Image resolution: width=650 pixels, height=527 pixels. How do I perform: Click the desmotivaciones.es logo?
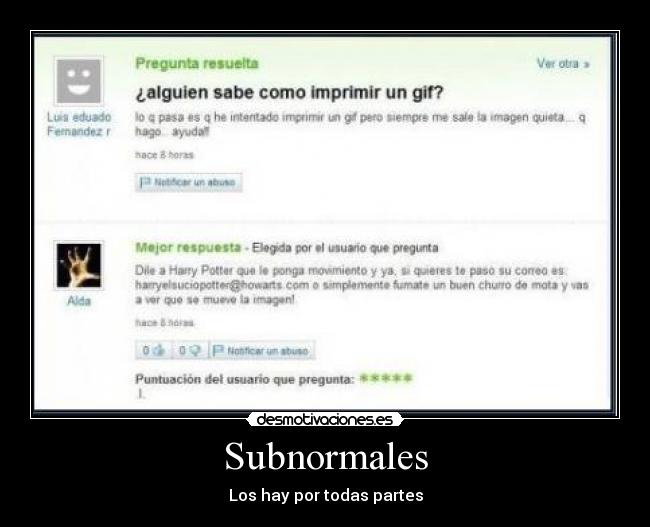(x=325, y=419)
